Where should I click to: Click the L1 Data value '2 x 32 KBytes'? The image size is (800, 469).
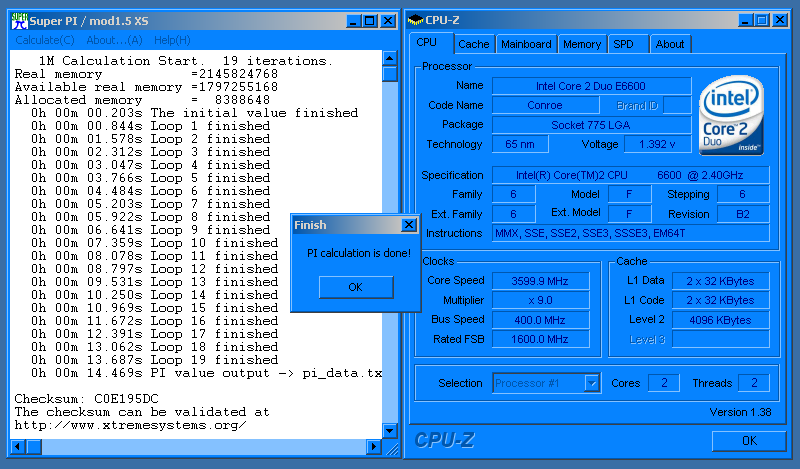[720, 281]
